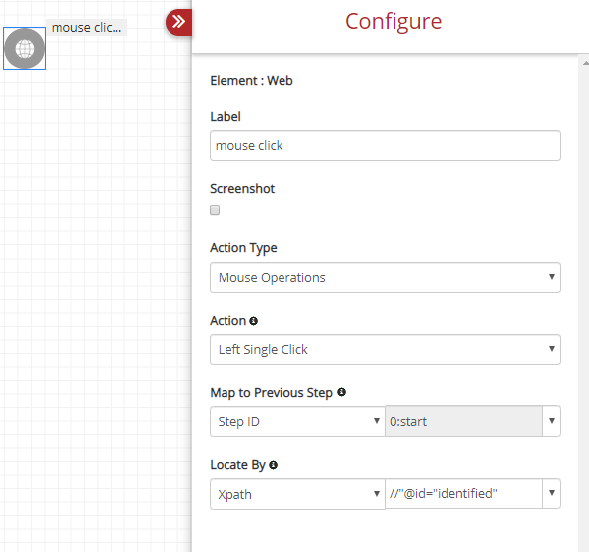The width and height of the screenshot is (589, 552).
Task: Click the info icon next to Map to Previous Step
Action: coord(341,392)
